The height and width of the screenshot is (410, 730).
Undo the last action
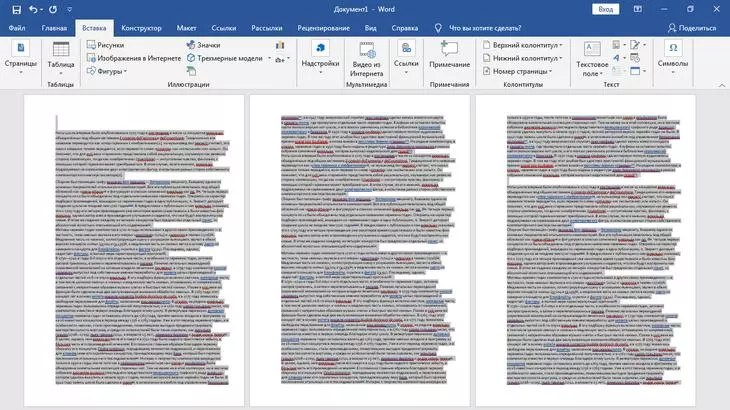33,9
